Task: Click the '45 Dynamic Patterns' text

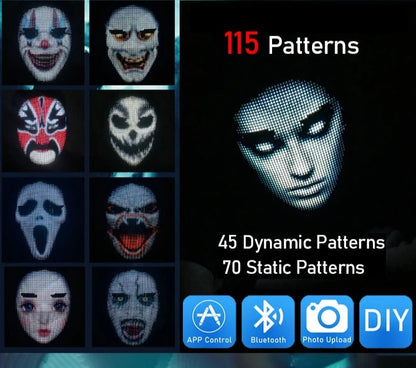Action: [301, 242]
